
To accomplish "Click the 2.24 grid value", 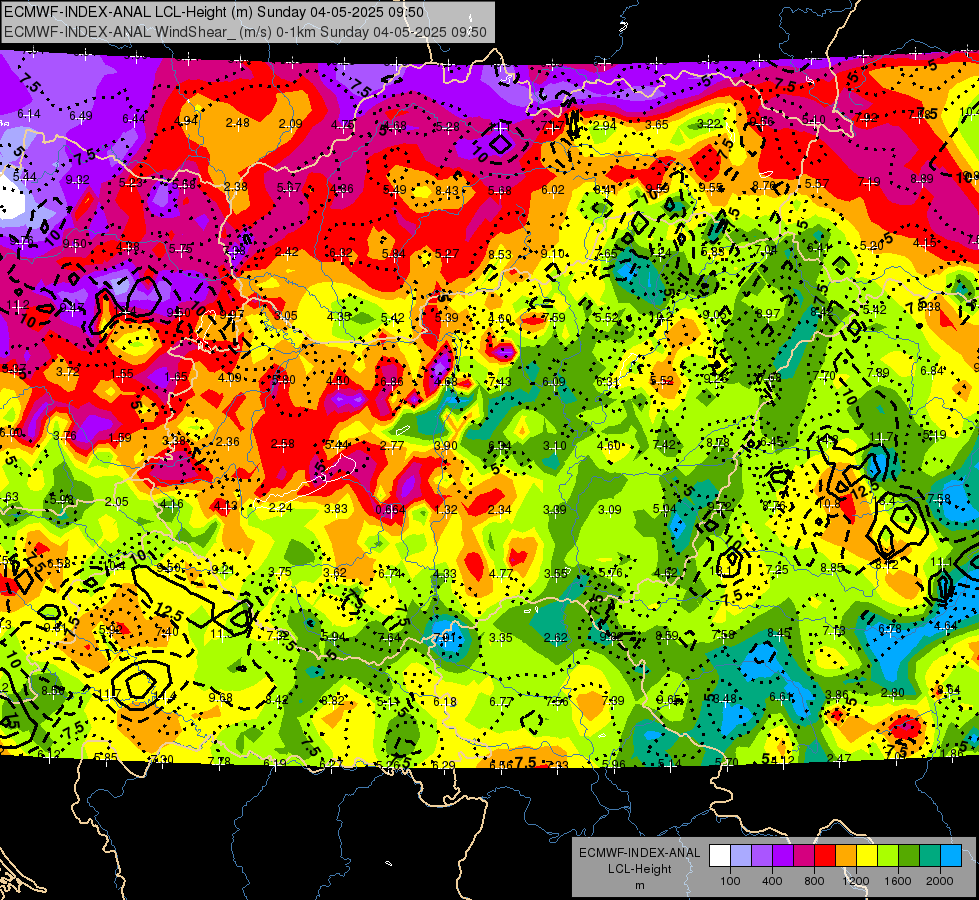I will (x=280, y=508).
